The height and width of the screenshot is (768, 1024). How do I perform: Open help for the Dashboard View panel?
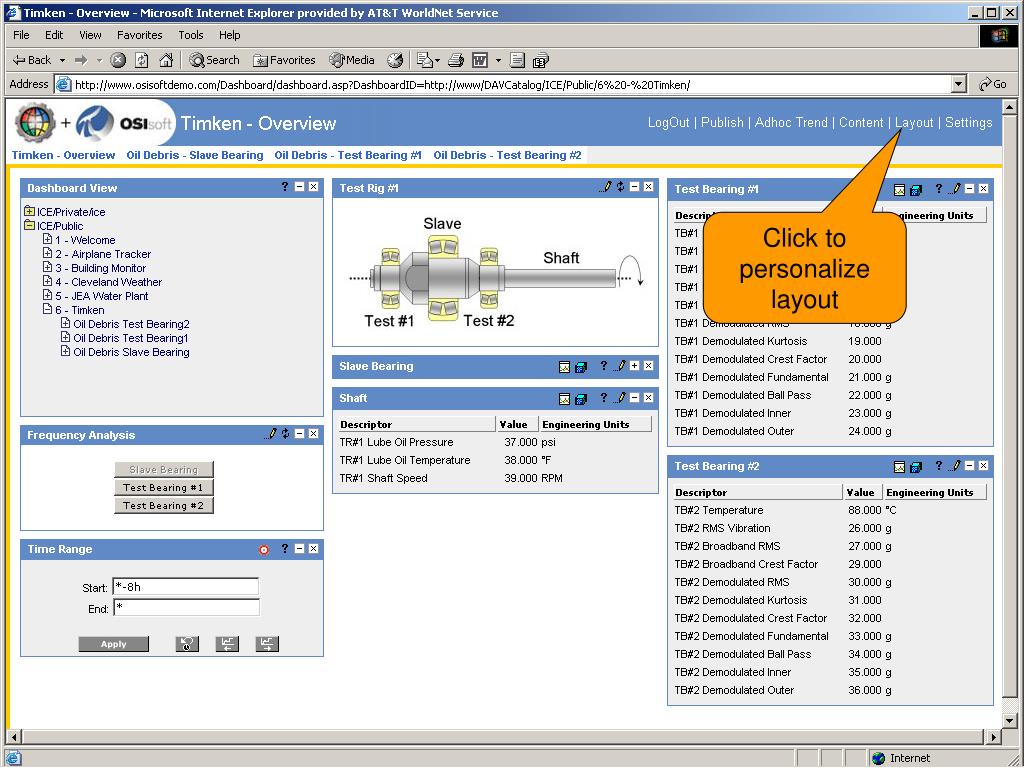[285, 187]
